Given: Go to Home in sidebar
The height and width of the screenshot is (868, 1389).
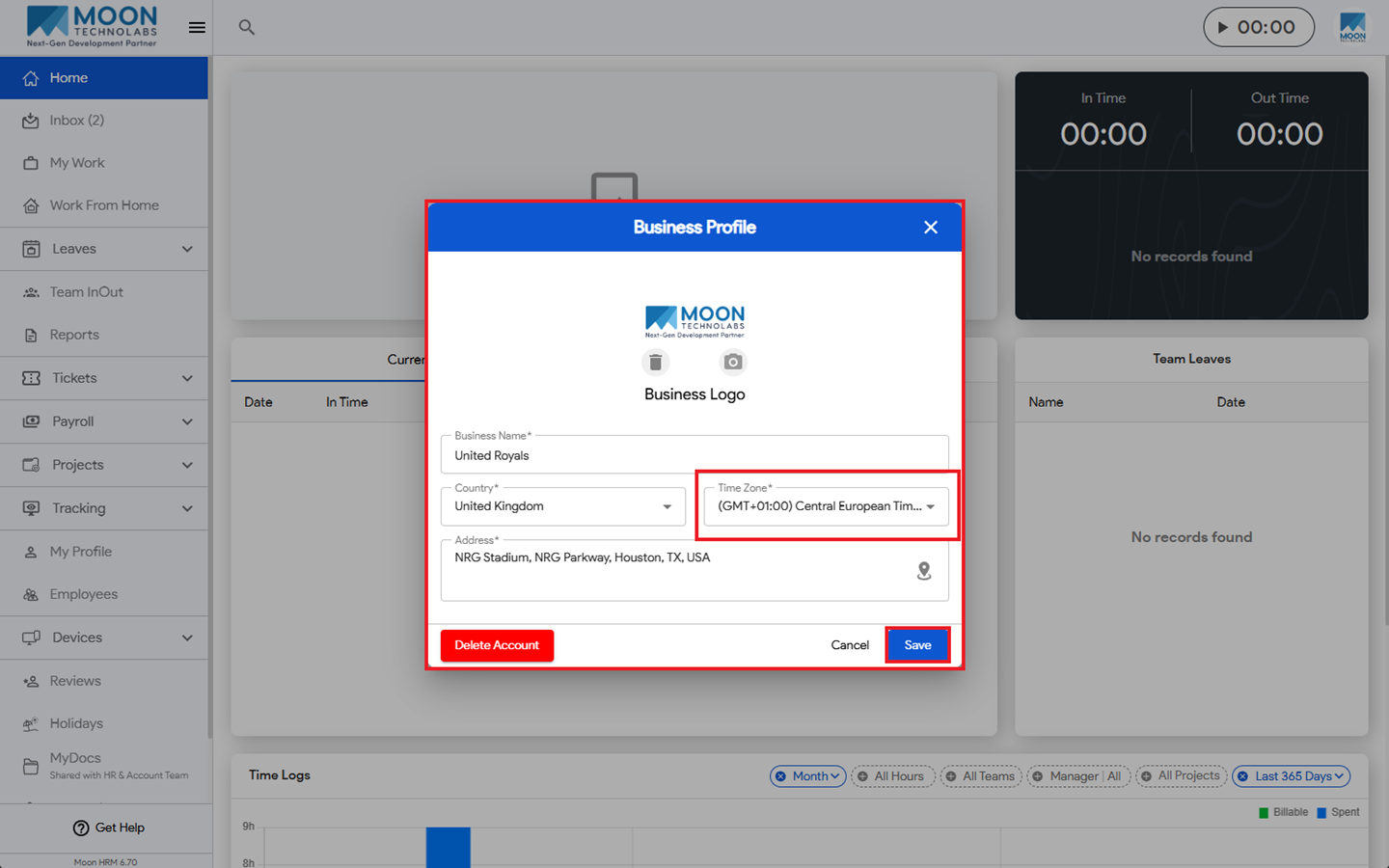Looking at the screenshot, I should (x=104, y=78).
